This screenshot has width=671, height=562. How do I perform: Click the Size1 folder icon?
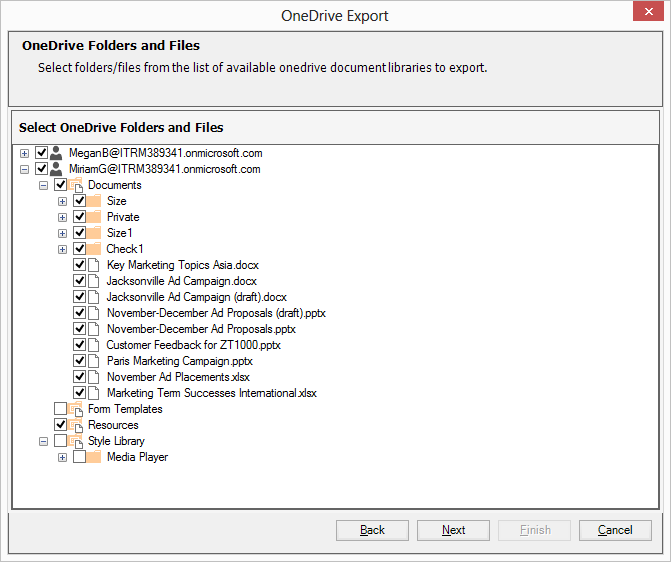(94, 233)
